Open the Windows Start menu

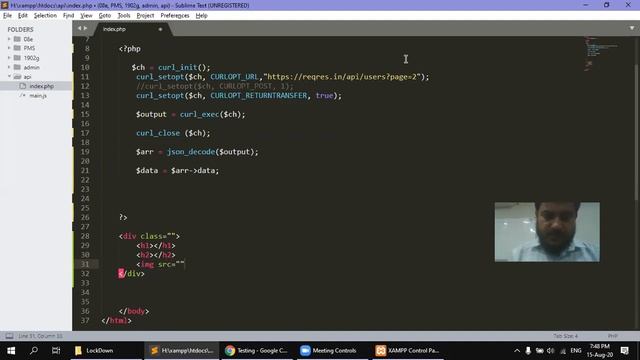[x=11, y=351]
